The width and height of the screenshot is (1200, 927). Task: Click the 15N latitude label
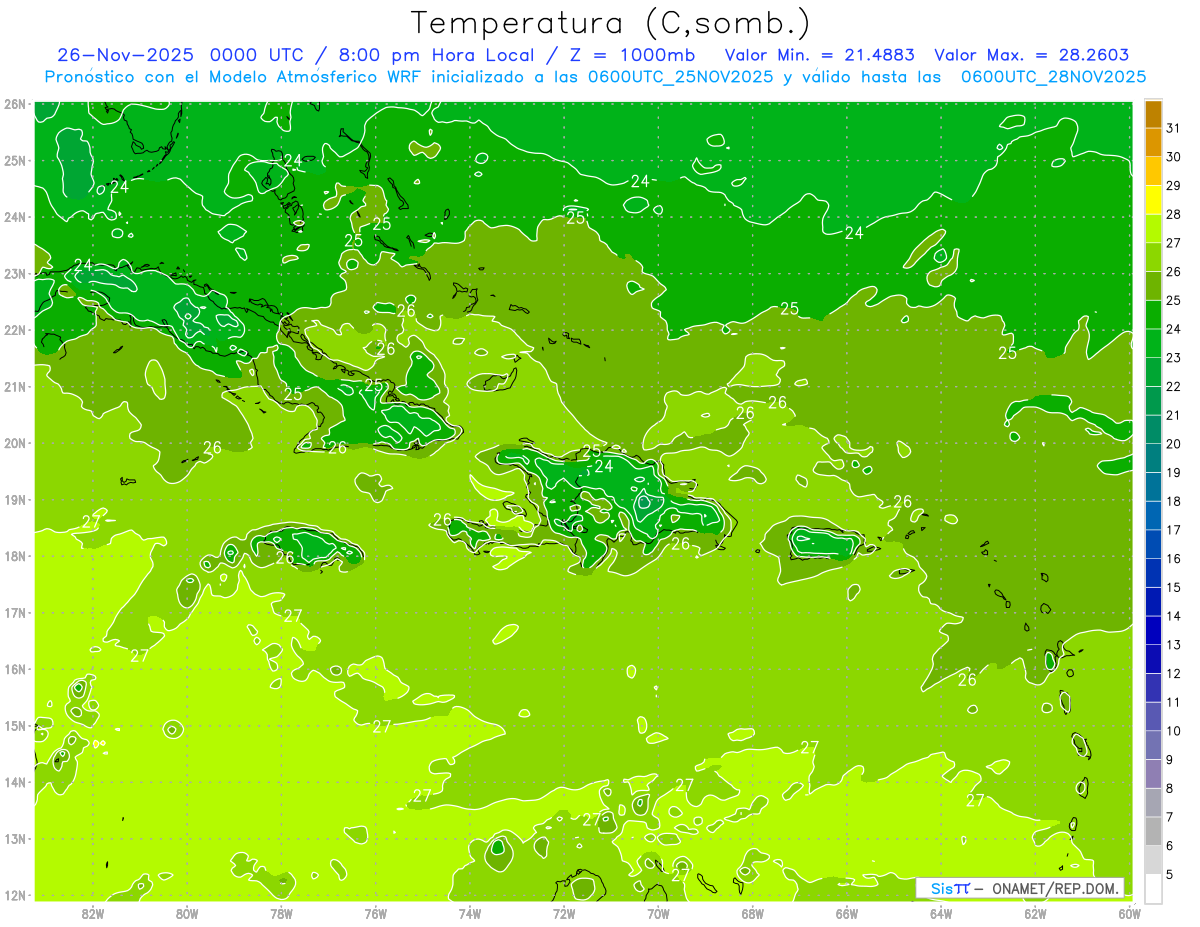[x=15, y=725]
